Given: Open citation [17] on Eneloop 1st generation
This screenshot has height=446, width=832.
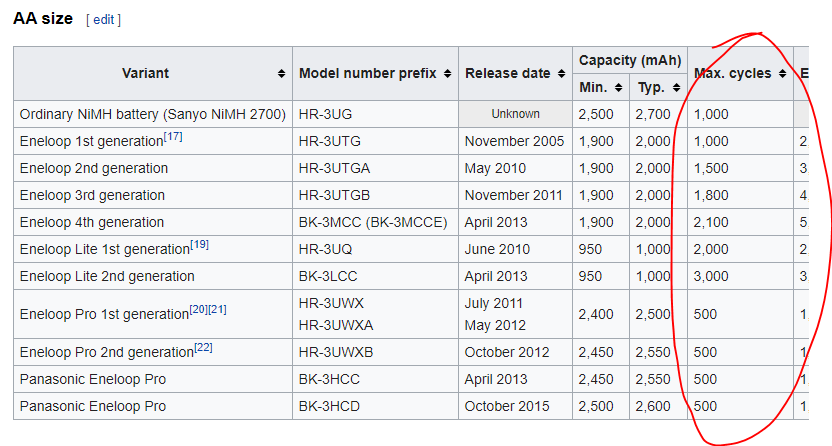Looking at the screenshot, I should 173,137.
